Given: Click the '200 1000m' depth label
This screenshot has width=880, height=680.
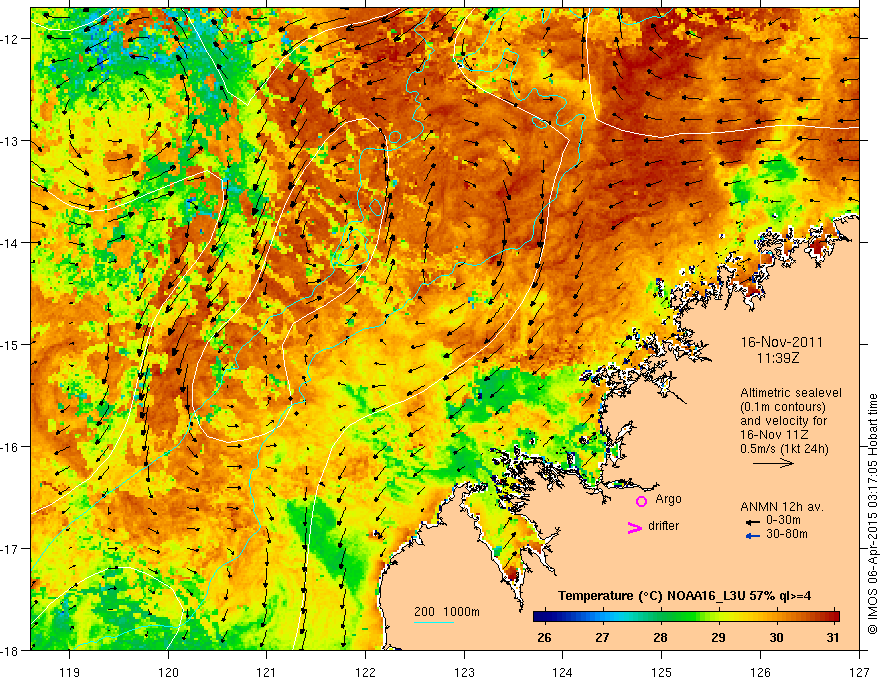Looking at the screenshot, I should pyautogui.click(x=447, y=612).
